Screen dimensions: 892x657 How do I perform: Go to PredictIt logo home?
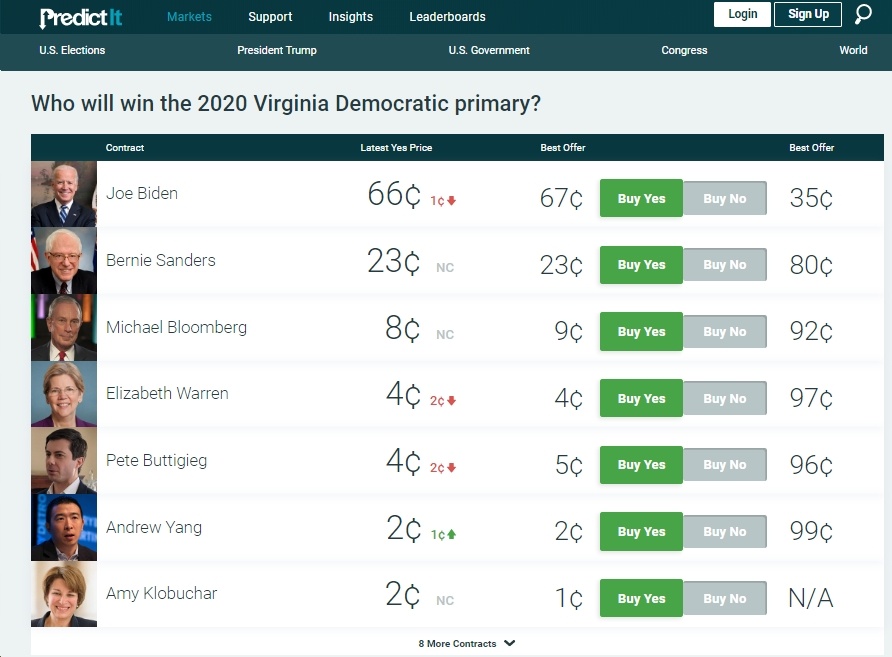(80, 18)
